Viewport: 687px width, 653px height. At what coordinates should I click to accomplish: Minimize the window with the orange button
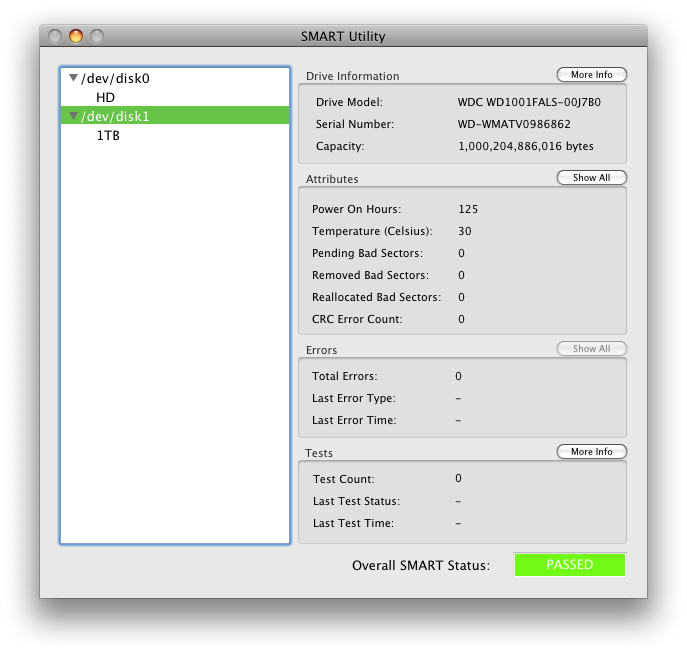(76, 36)
